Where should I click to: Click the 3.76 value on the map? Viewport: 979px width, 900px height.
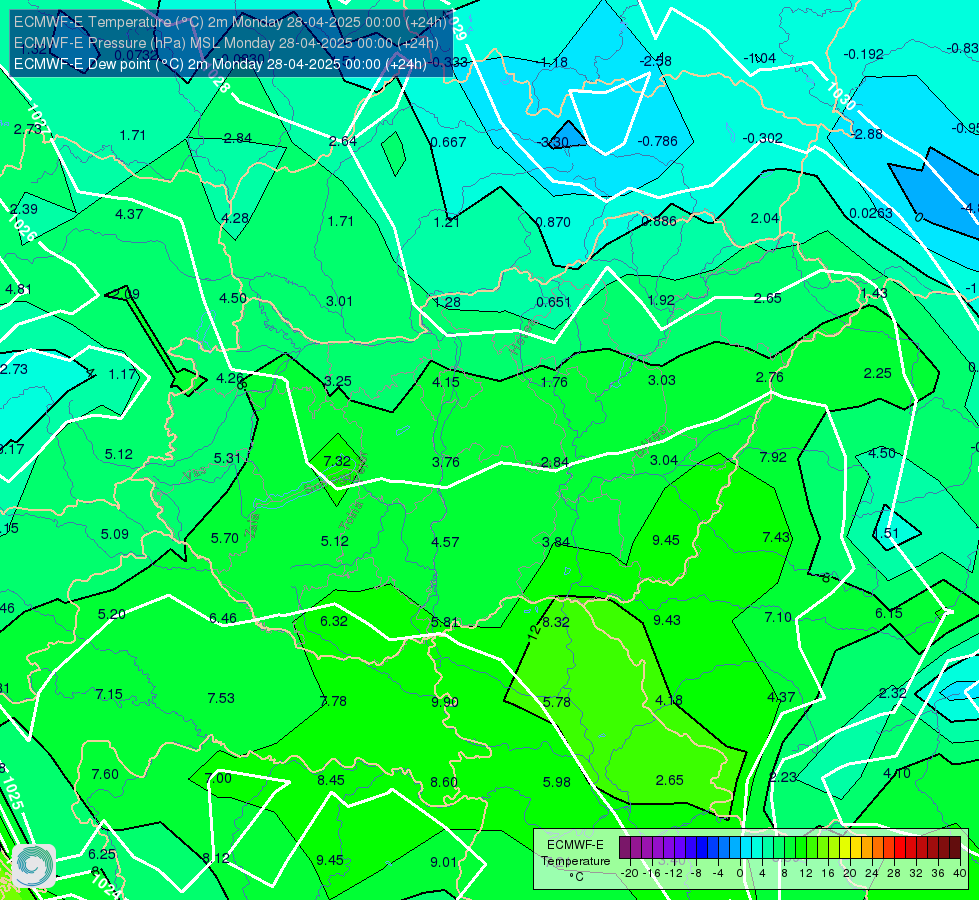(x=446, y=462)
